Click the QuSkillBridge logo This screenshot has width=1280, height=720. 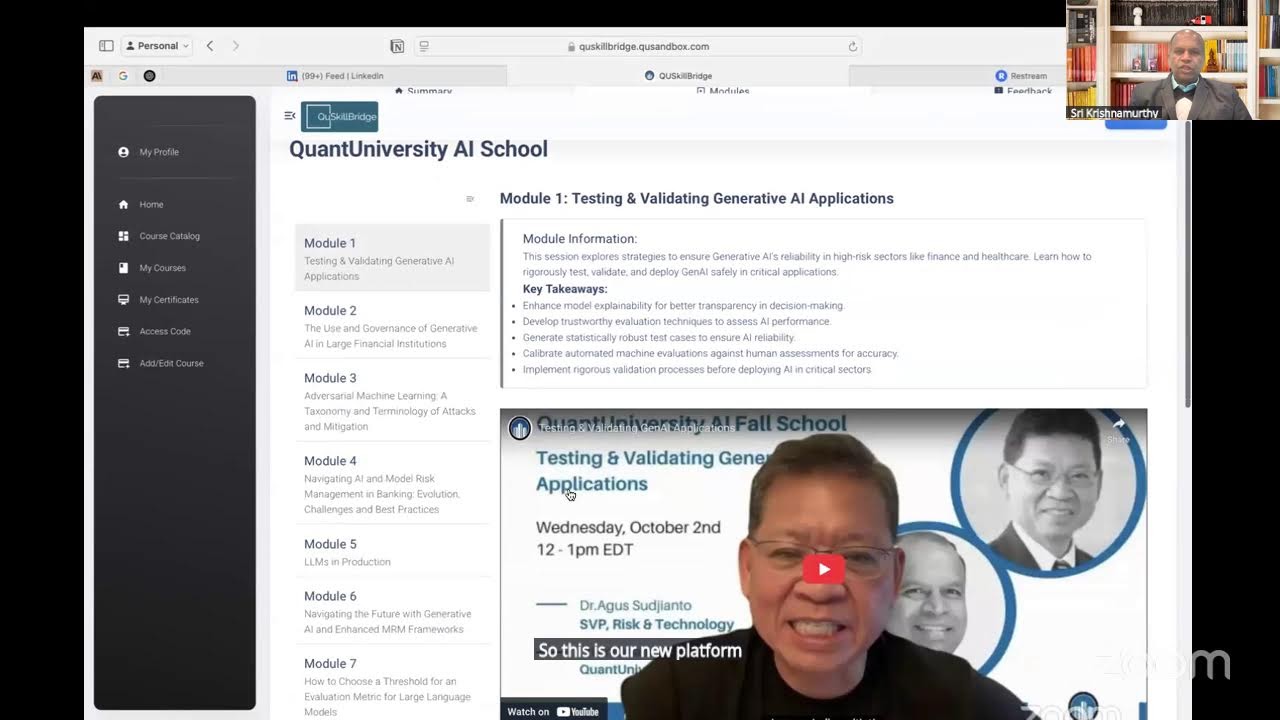tap(340, 116)
